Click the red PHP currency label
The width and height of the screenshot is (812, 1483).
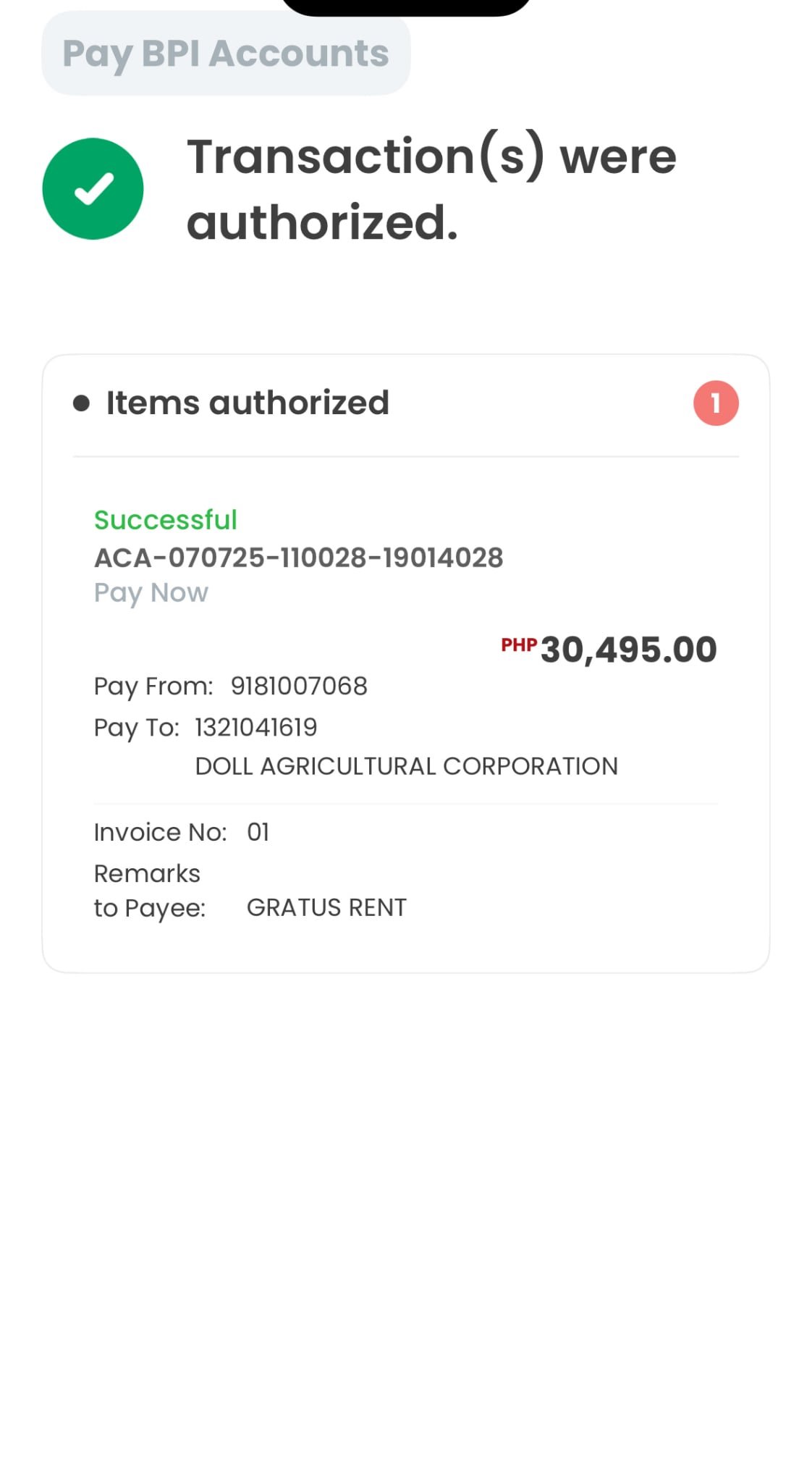tap(519, 644)
